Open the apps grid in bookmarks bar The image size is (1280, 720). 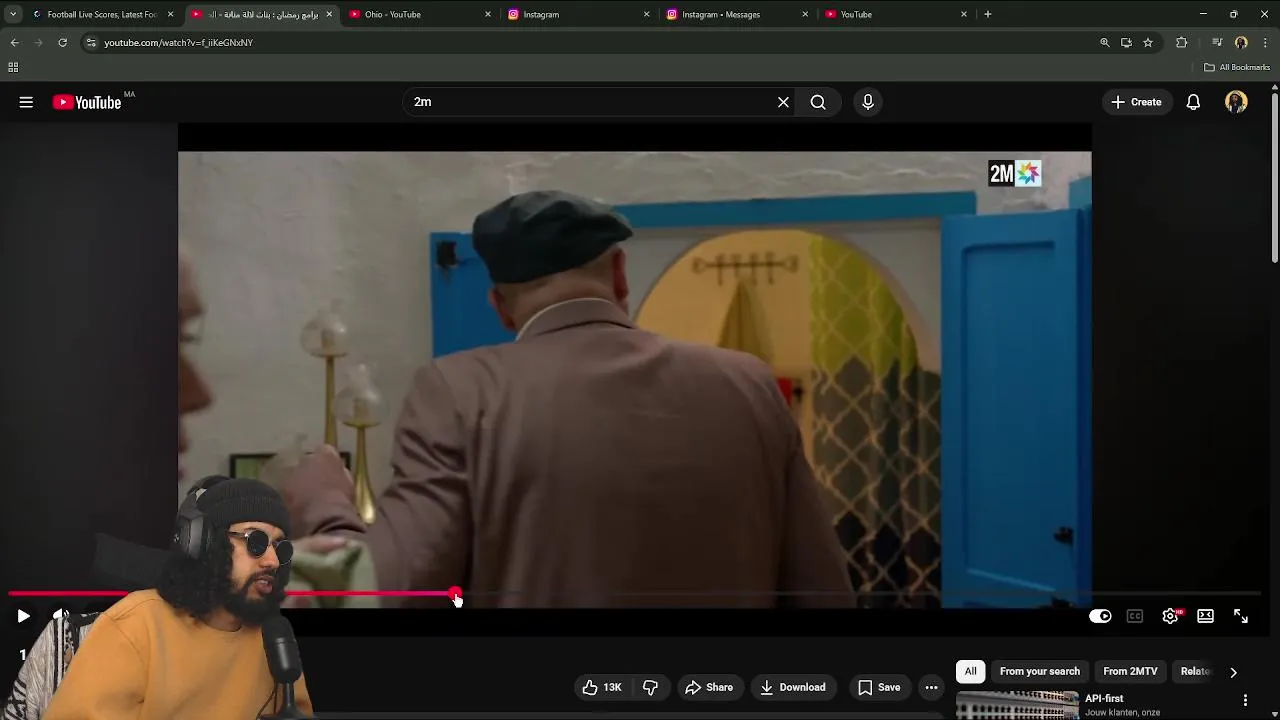pos(13,67)
